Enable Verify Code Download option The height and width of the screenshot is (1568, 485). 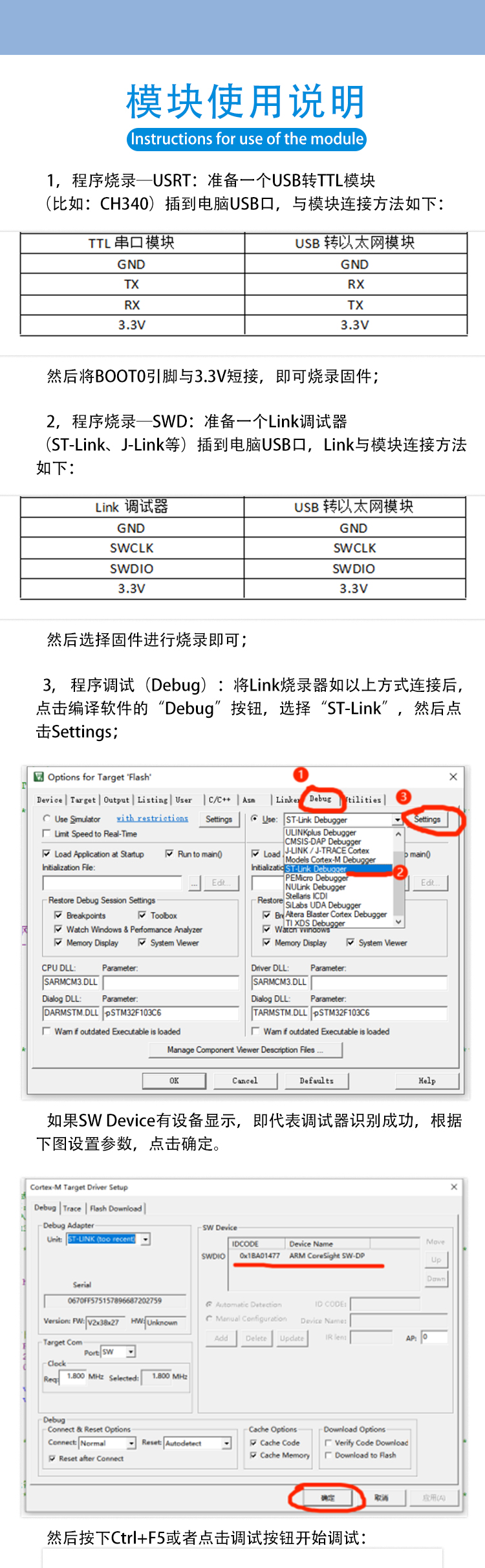[x=329, y=1442]
